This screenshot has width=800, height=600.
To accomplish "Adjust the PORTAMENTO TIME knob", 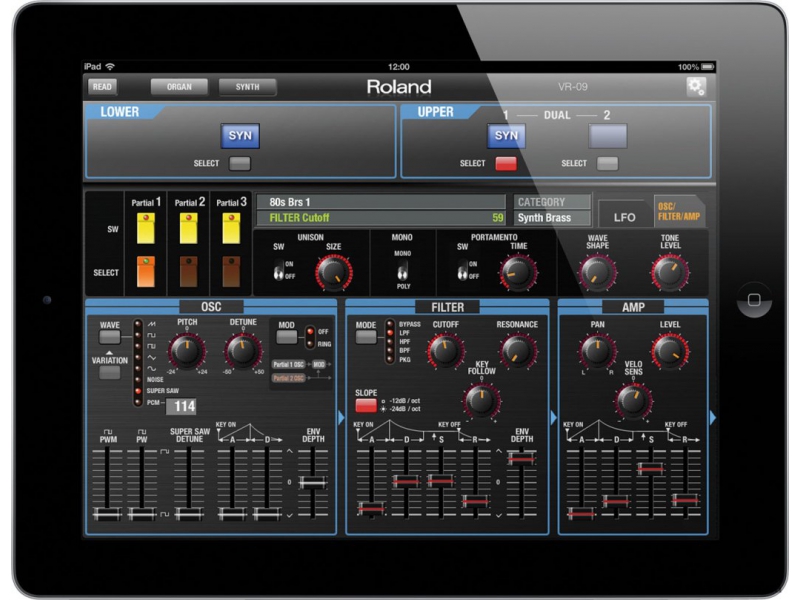I will coord(518,272).
